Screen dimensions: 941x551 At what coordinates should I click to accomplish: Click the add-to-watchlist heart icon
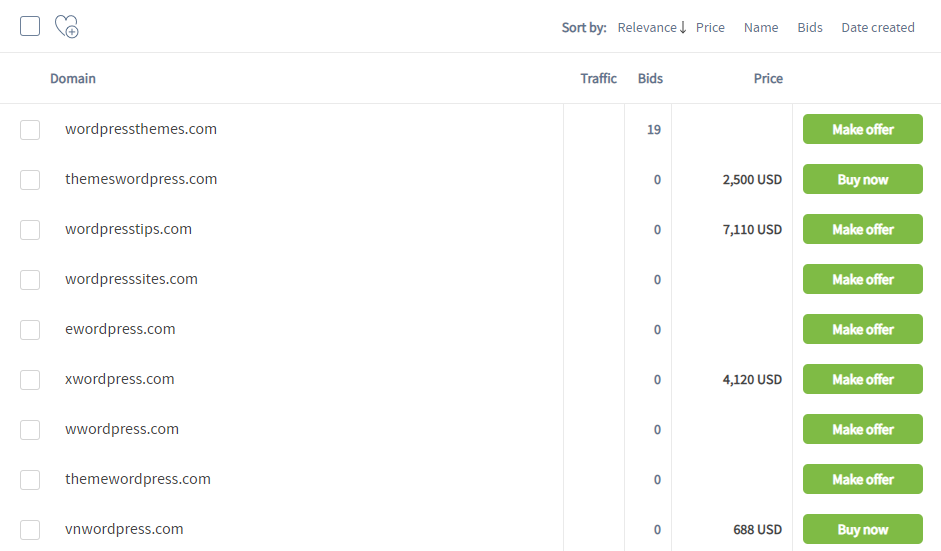coord(66,27)
